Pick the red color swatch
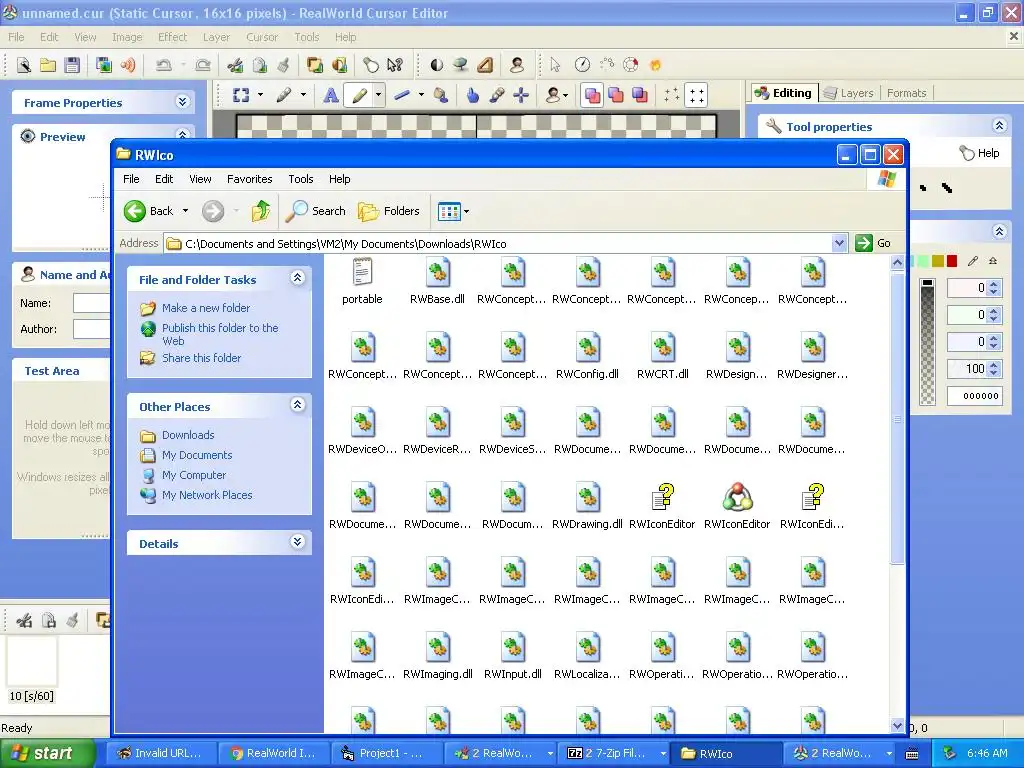This screenshot has width=1024, height=768. pos(952,261)
